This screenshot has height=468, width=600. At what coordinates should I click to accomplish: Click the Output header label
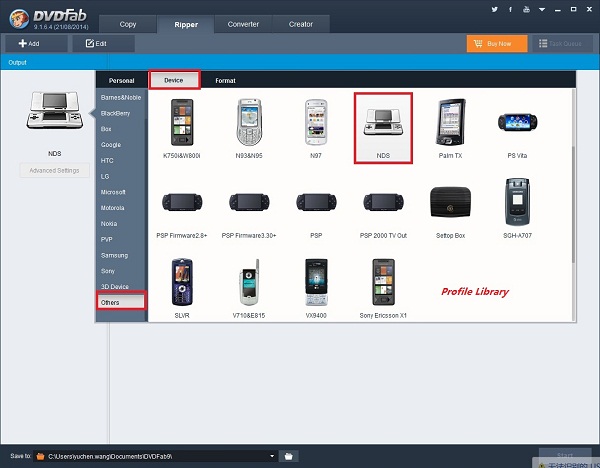pyautogui.click(x=17, y=62)
